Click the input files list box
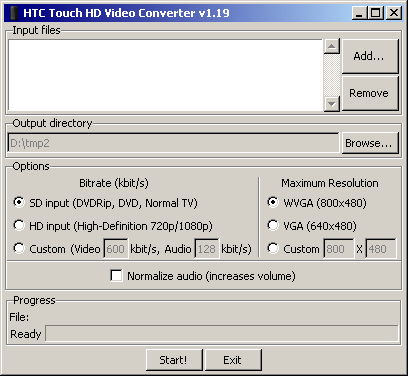Image resolution: width=408 pixels, height=376 pixels. 165,75
